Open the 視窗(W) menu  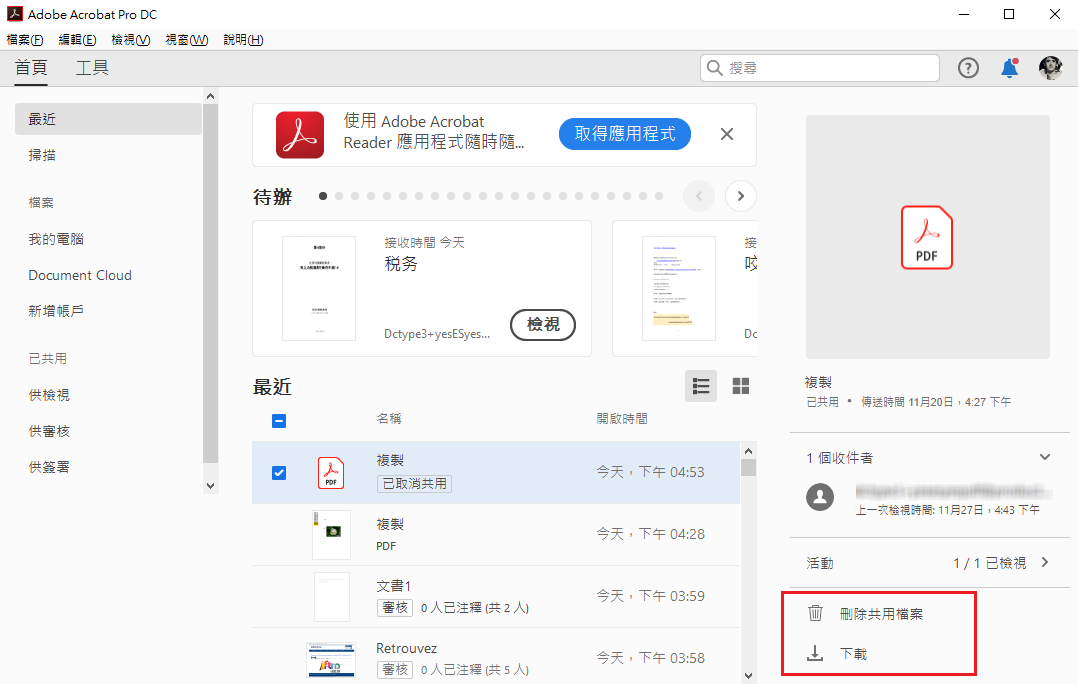(x=186, y=40)
